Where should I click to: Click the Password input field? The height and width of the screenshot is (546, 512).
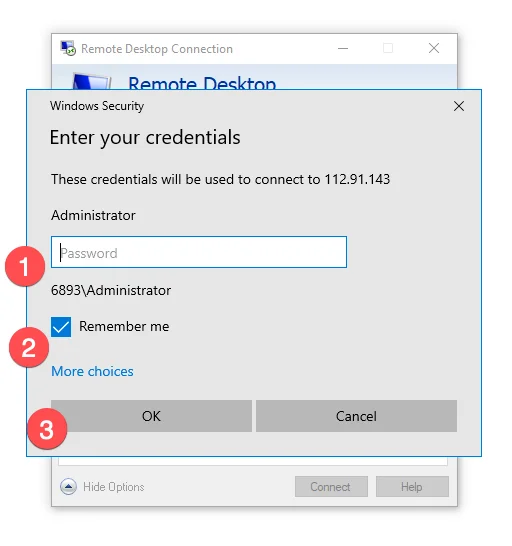click(x=199, y=252)
